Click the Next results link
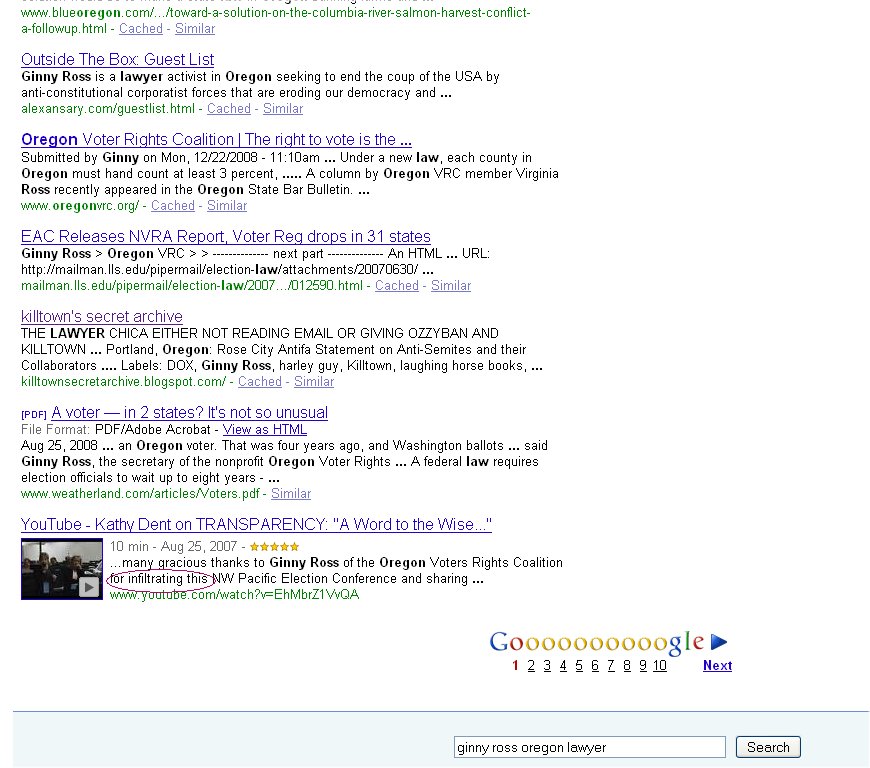The width and height of the screenshot is (870, 768). (717, 665)
